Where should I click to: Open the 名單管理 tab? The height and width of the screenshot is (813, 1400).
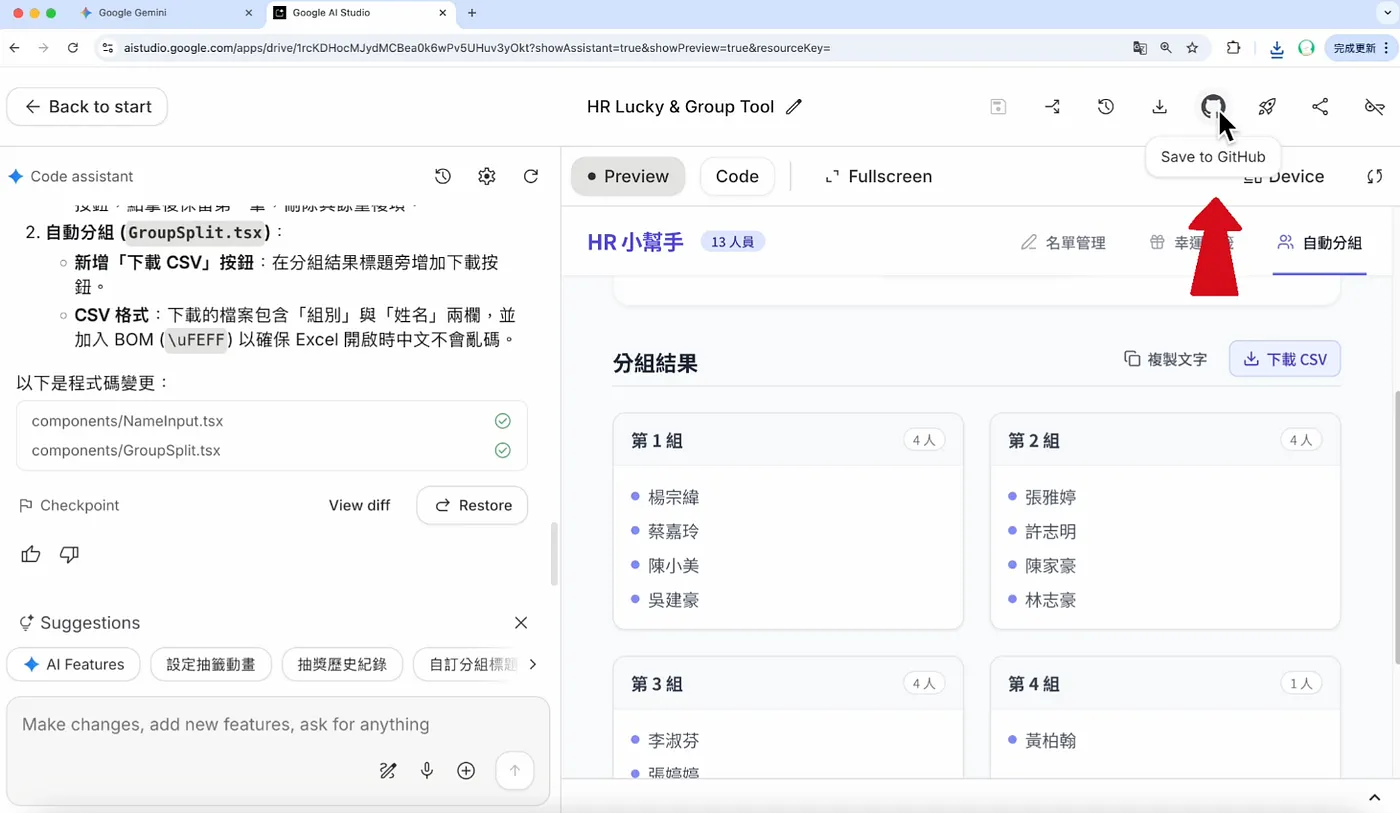tap(1063, 242)
